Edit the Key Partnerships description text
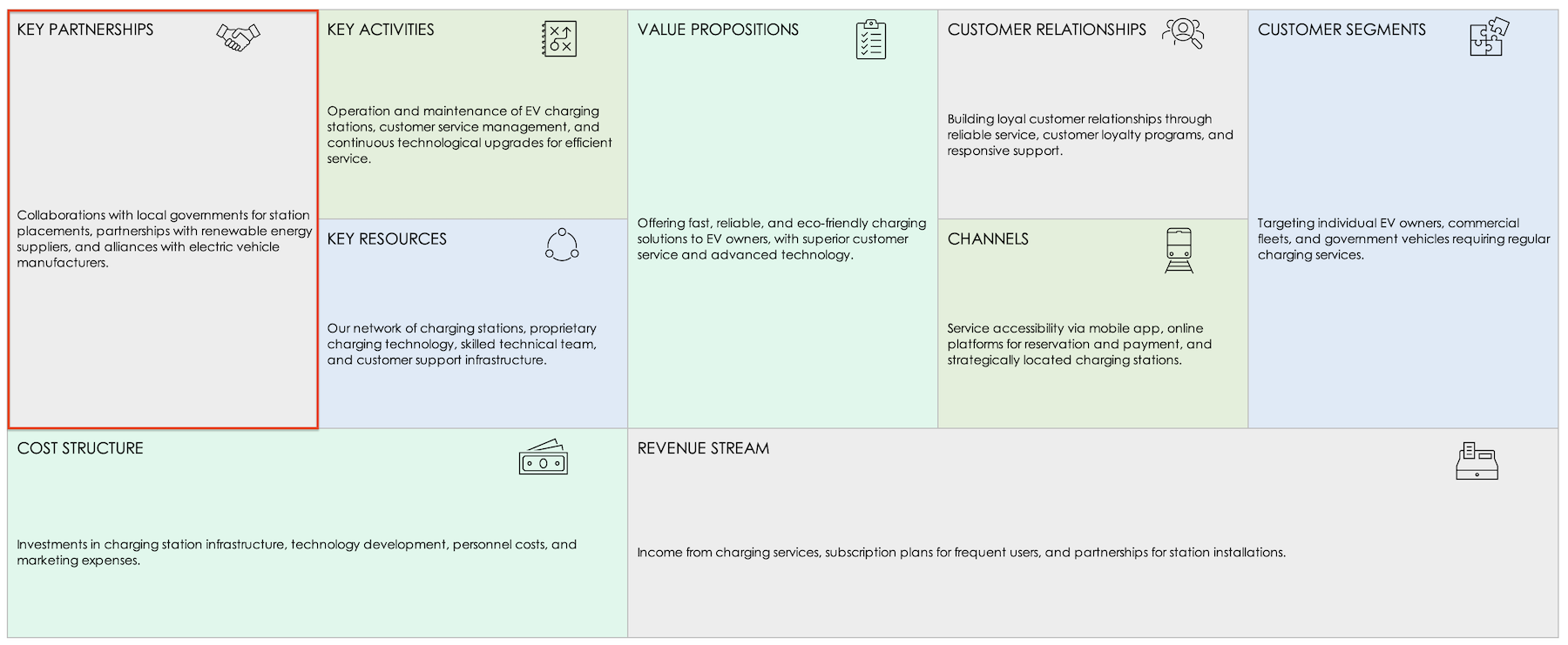Image resolution: width=1568 pixels, height=645 pixels. coord(164,239)
